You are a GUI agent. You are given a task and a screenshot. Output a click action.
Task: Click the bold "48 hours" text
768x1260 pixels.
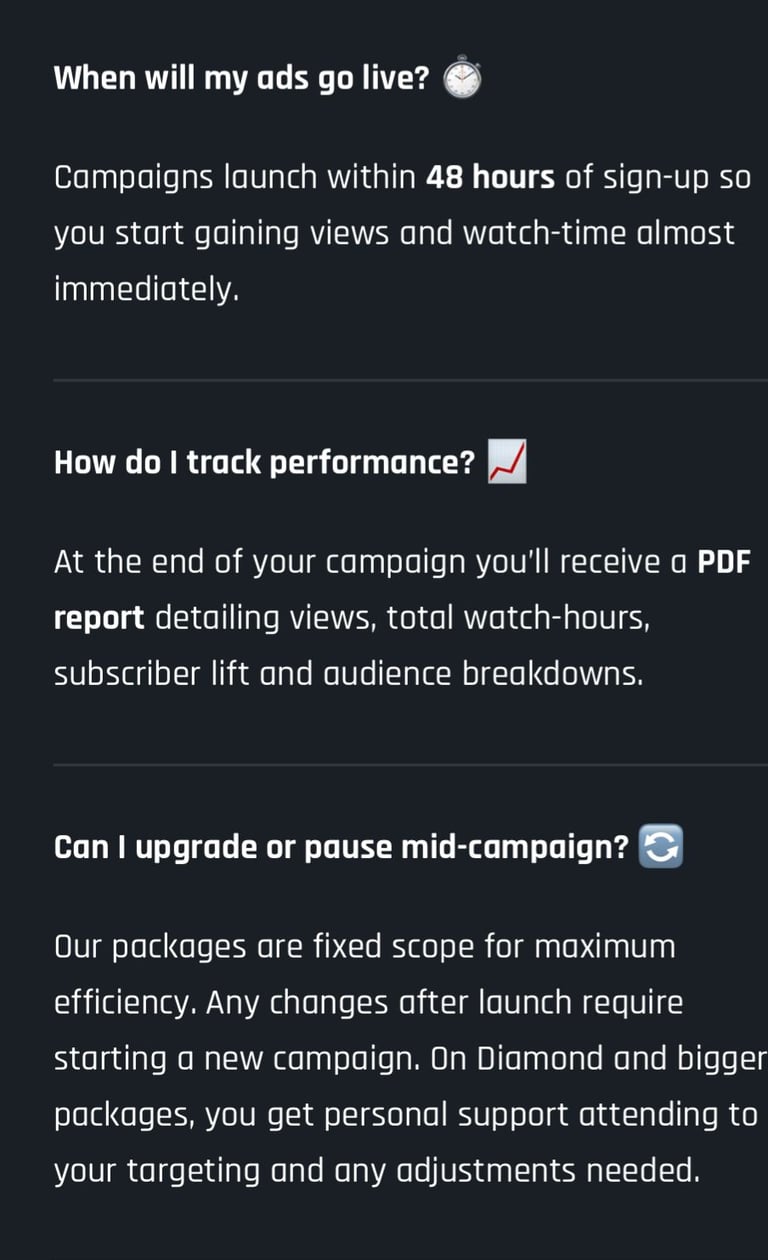[x=490, y=178]
